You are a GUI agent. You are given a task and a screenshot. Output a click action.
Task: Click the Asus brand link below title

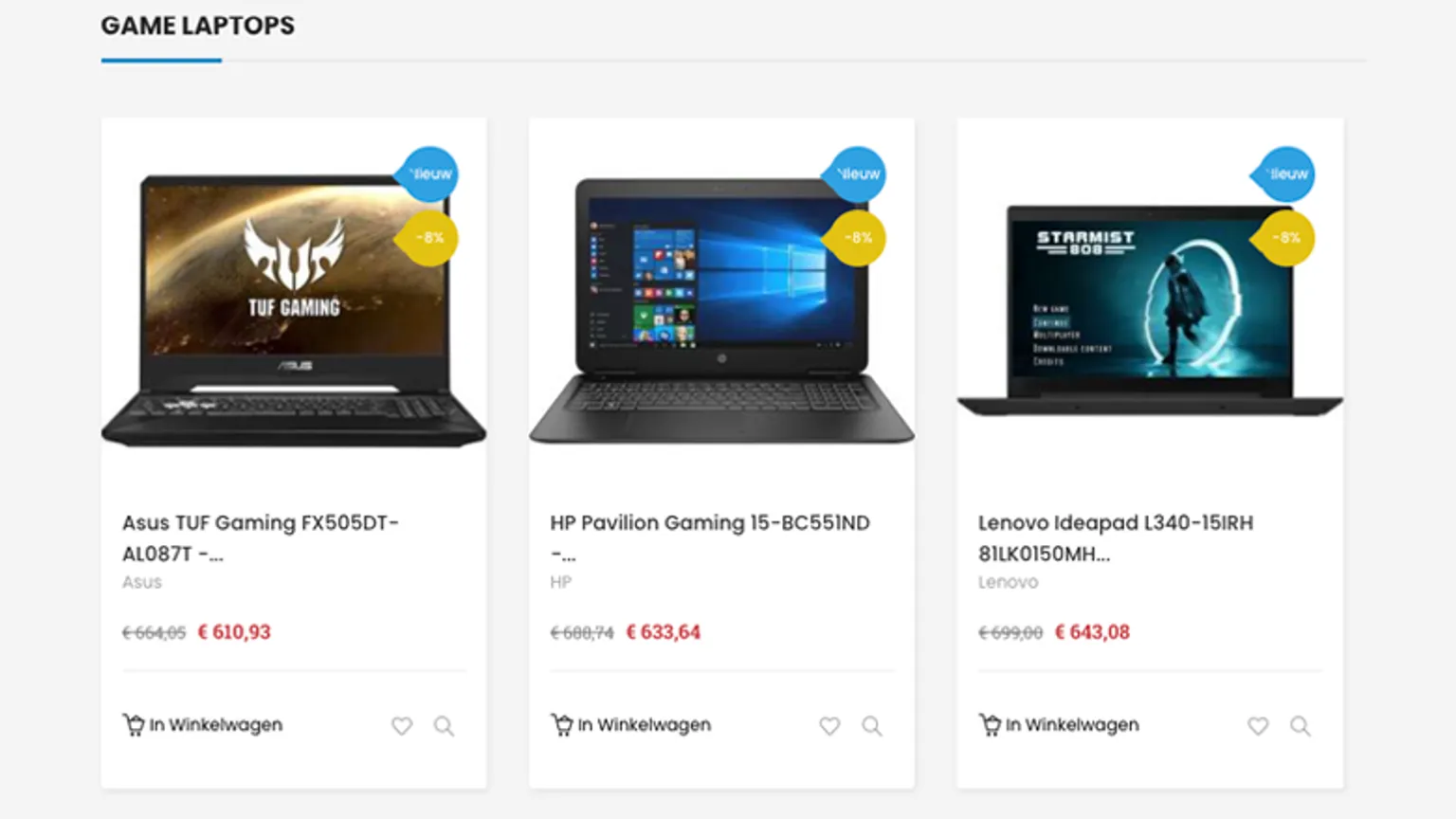pyautogui.click(x=142, y=582)
